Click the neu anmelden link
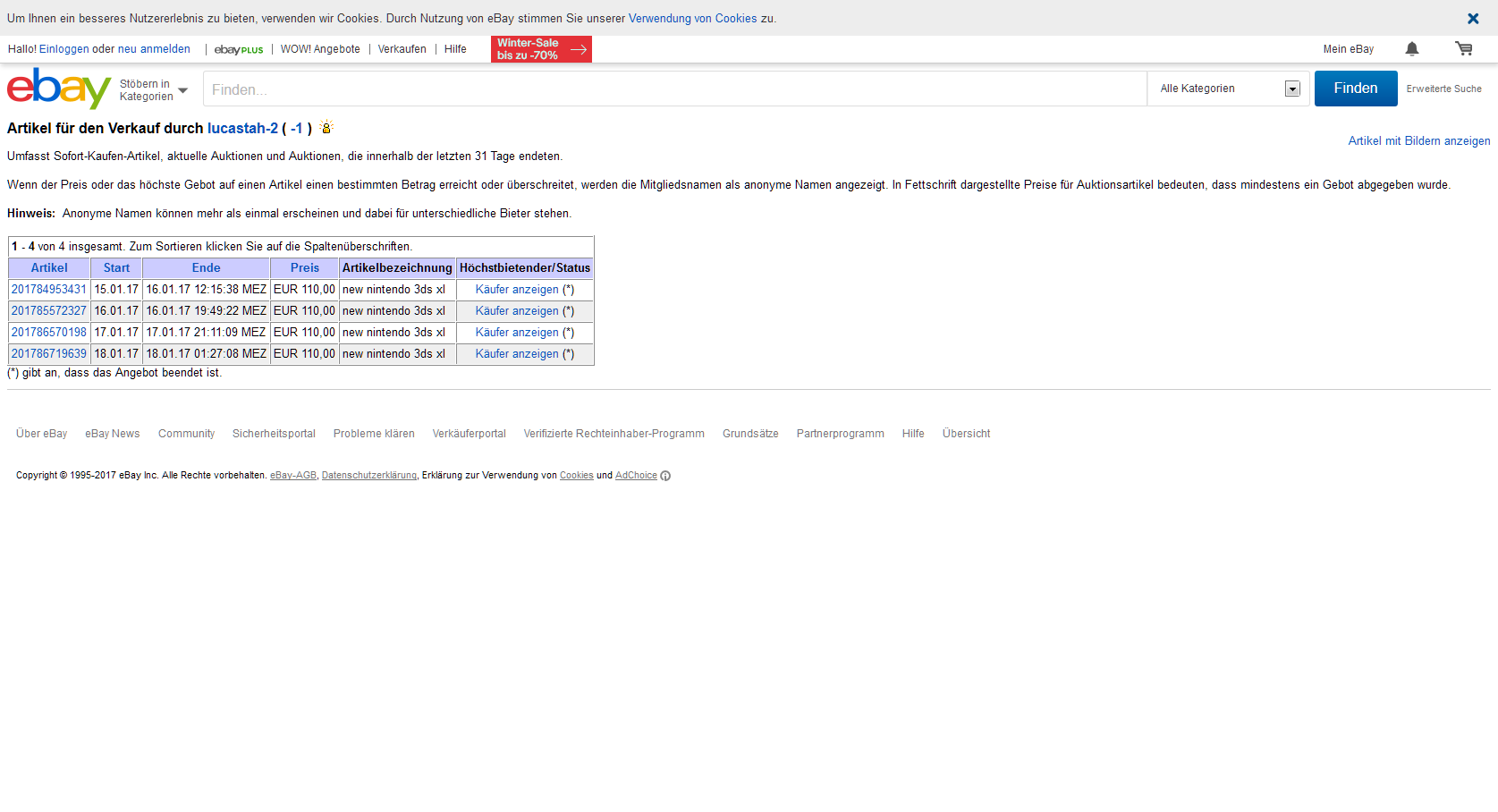 tap(154, 49)
